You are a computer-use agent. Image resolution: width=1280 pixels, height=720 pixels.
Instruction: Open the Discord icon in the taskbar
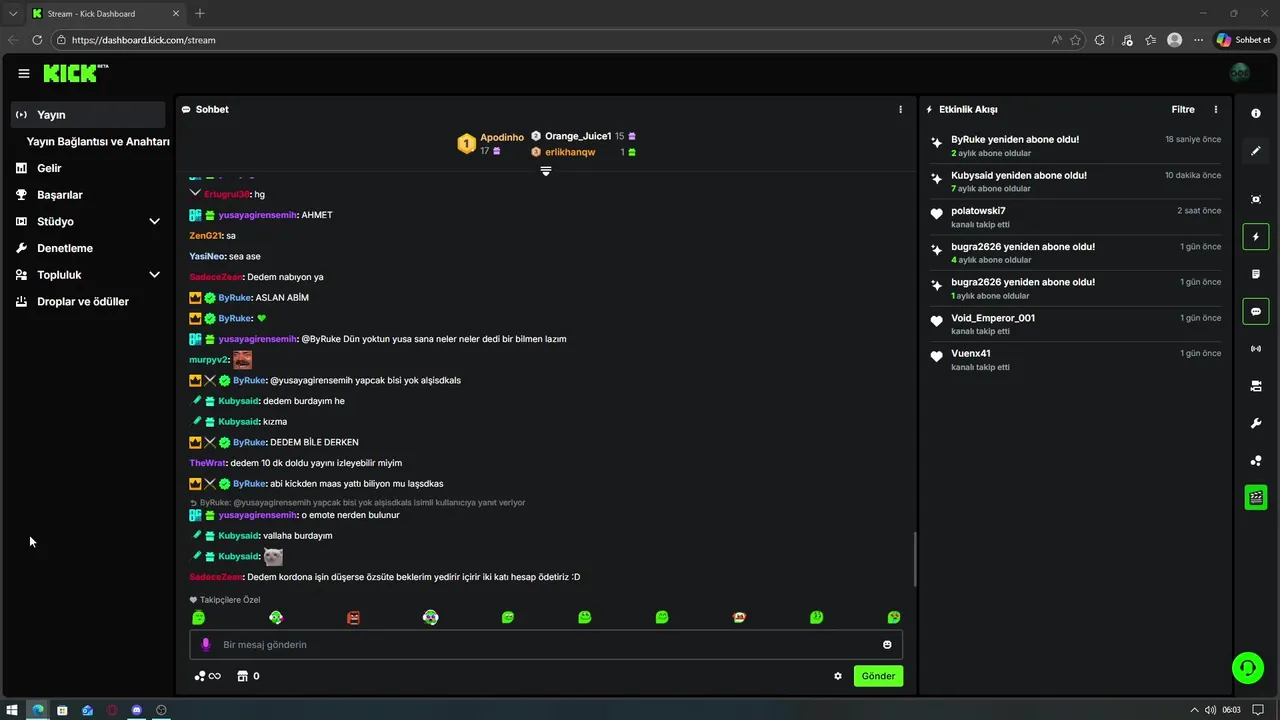(x=137, y=710)
